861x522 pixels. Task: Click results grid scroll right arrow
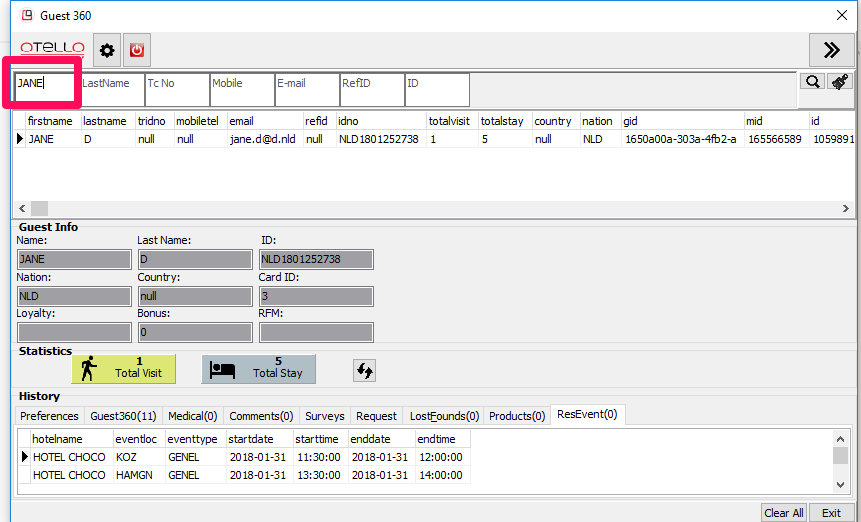(x=846, y=209)
